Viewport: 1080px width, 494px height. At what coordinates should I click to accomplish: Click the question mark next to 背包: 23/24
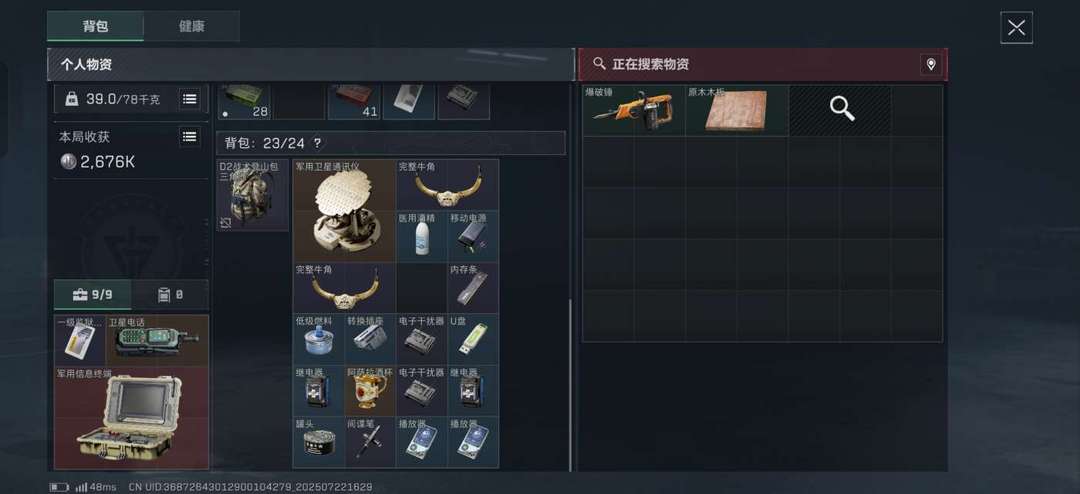coord(317,143)
